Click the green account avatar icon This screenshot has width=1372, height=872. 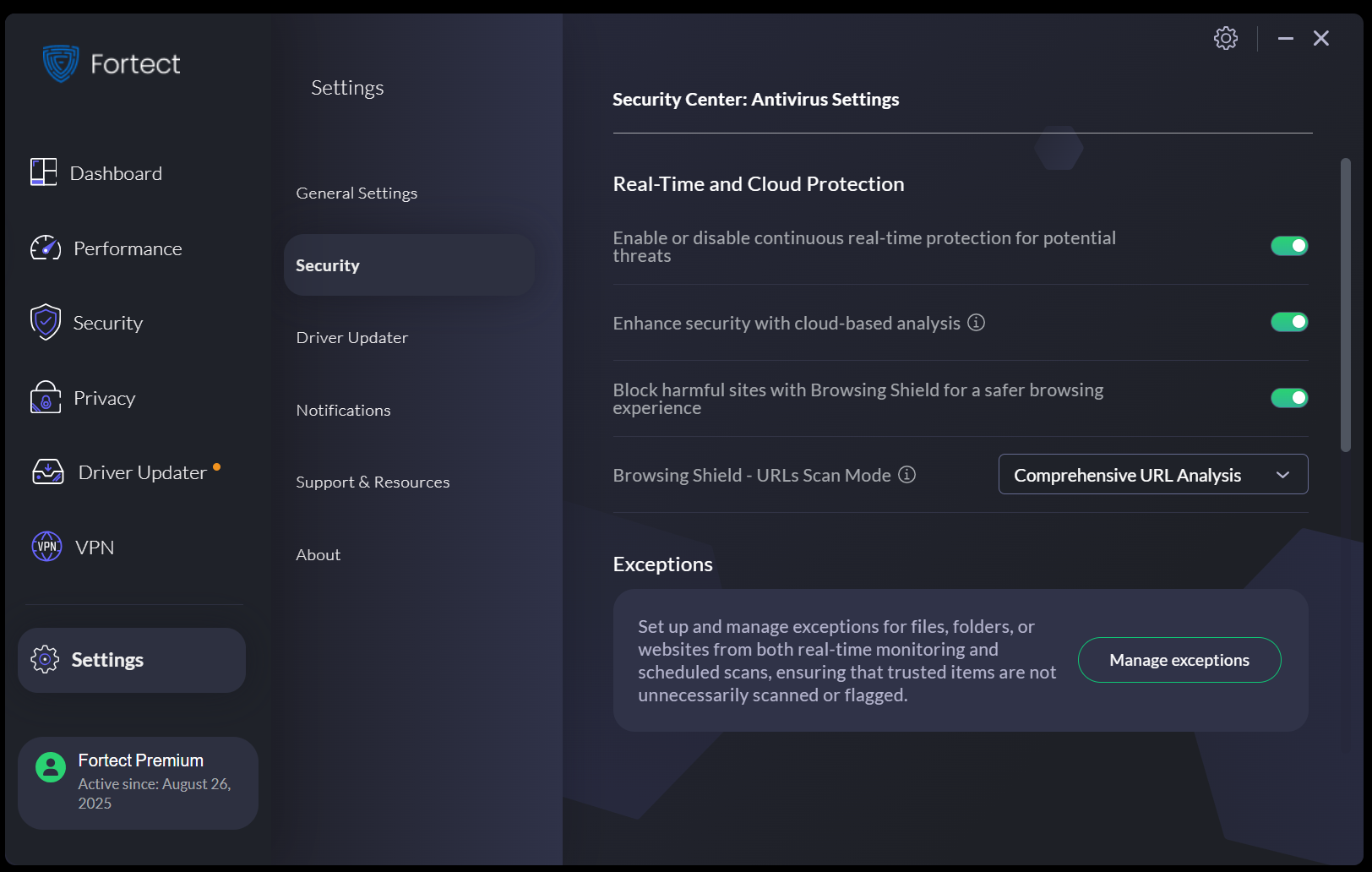coord(51,767)
